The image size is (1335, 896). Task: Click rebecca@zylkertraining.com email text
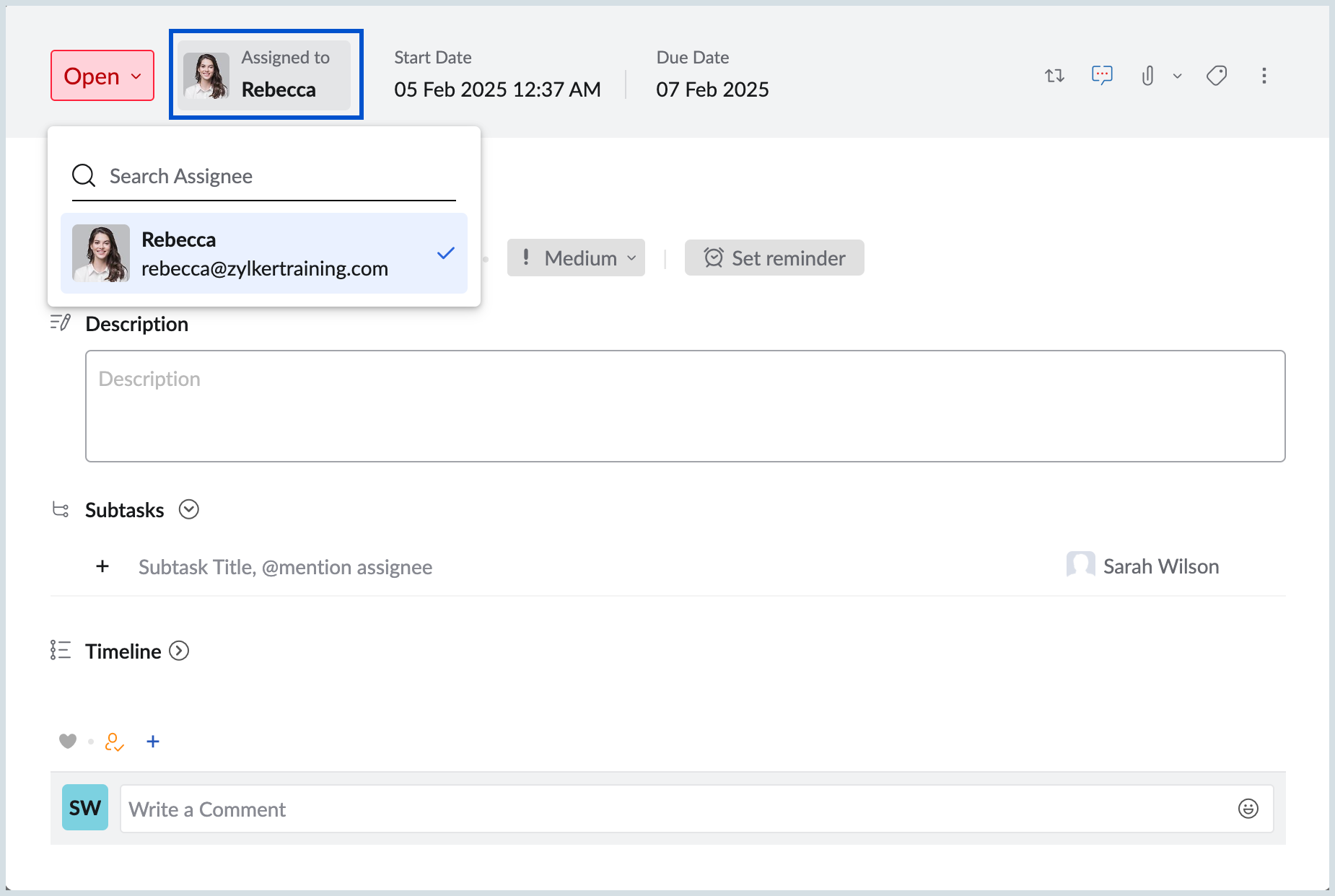tap(265, 268)
